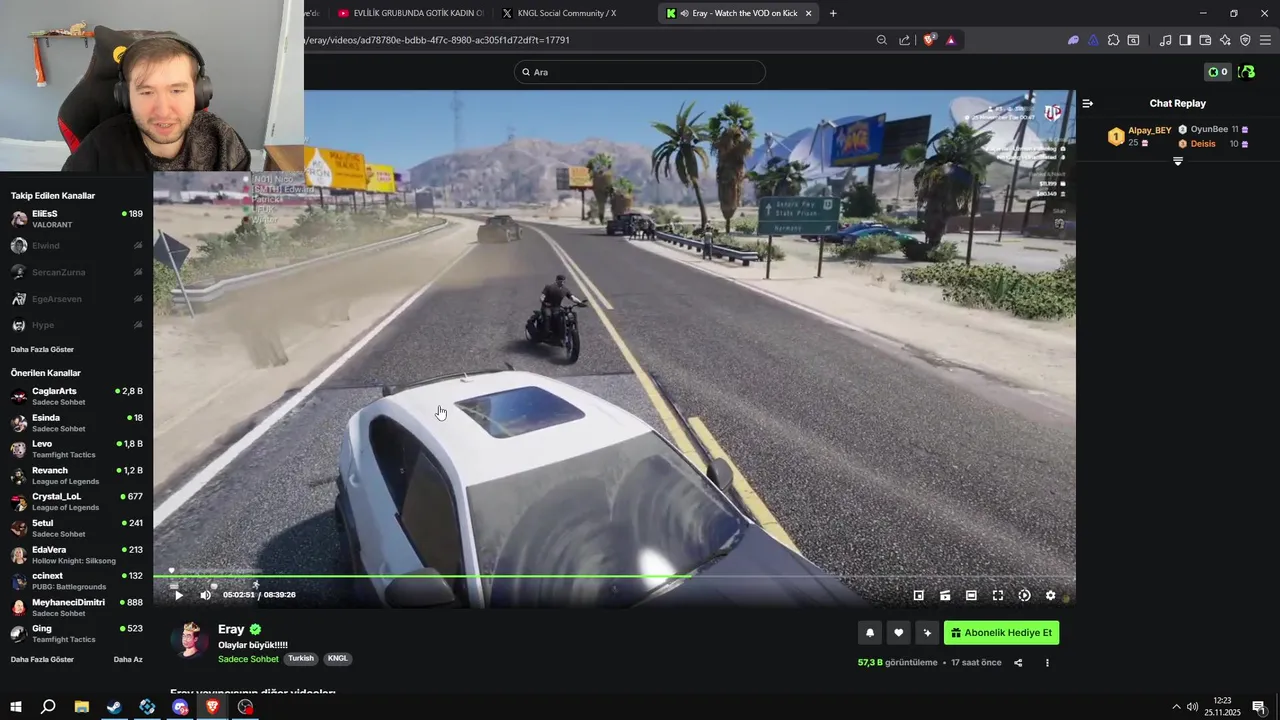Open video player settings gear

click(x=1050, y=595)
